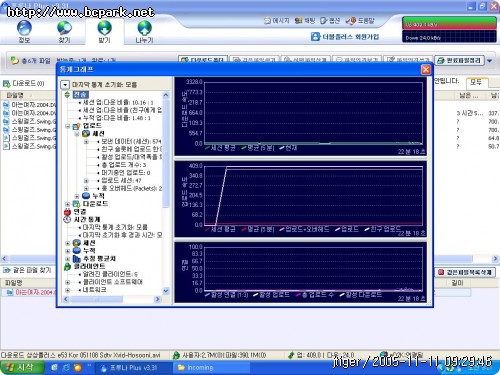Click the Up speed red meter
This screenshot has width=500, height=375.
tap(449, 23)
